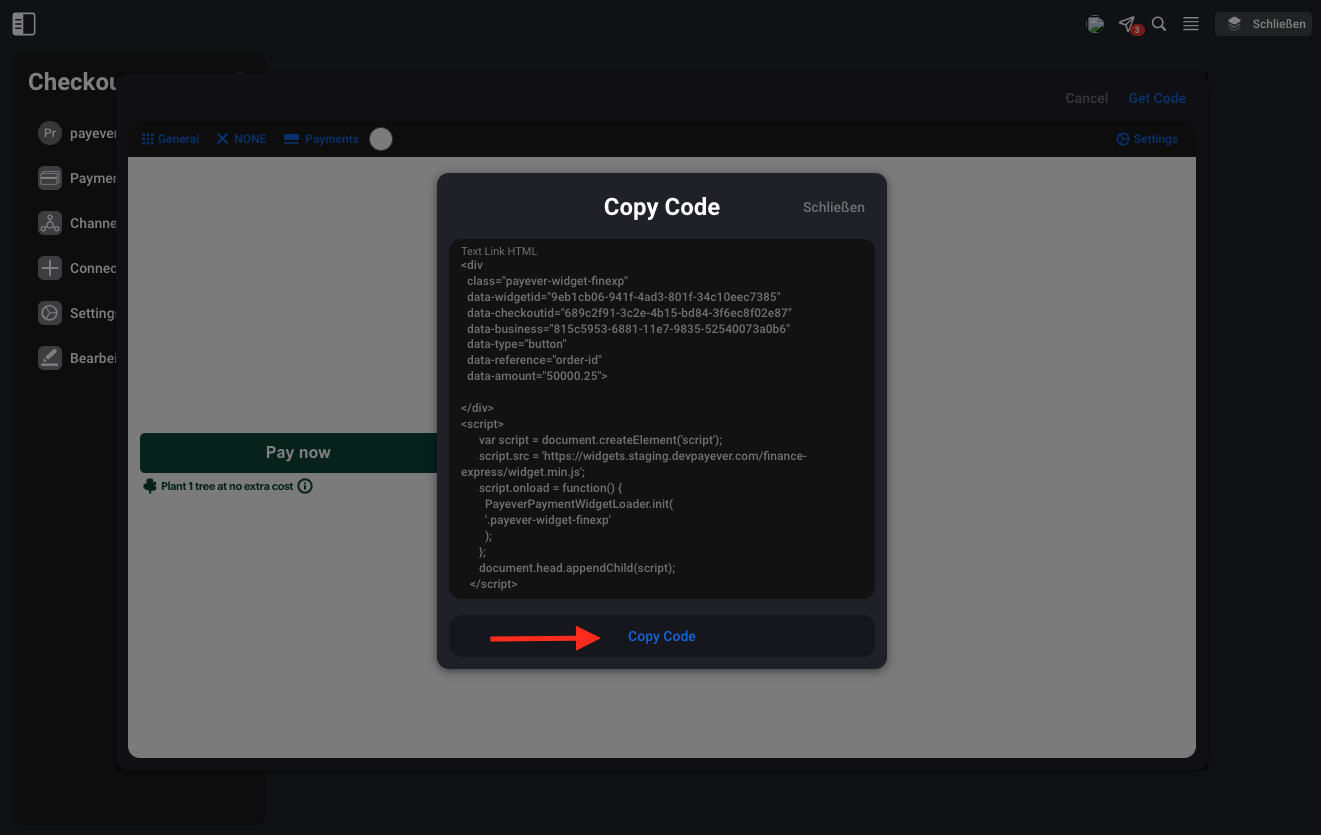The width and height of the screenshot is (1321, 835).
Task: Select the Pr payever sidebar entry
Action: pos(78,133)
